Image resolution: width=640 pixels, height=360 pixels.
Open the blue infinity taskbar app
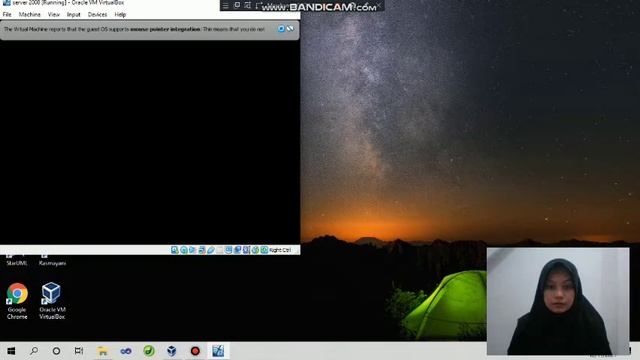point(126,351)
